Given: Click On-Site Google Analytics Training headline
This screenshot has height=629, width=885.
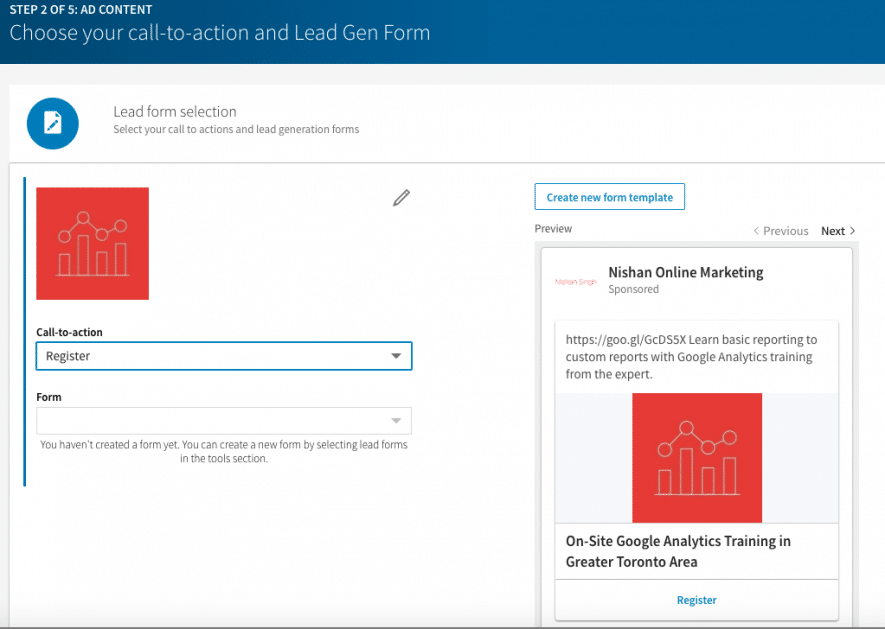Looking at the screenshot, I should click(x=678, y=551).
